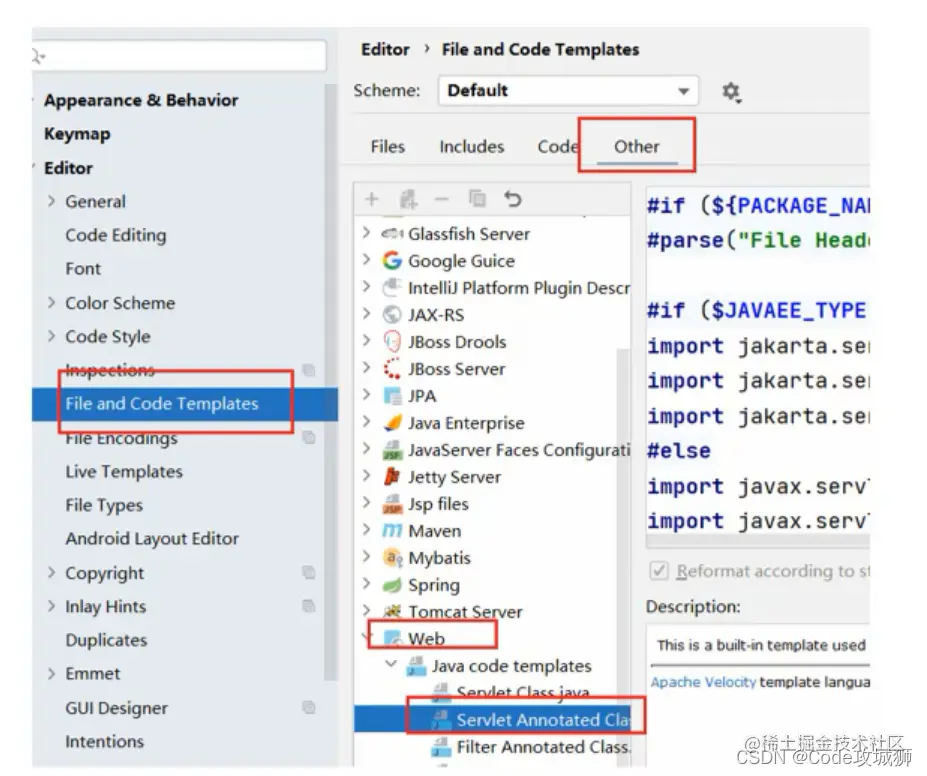927x776 pixels.
Task: Open the Apache Velocity link
Action: [703, 682]
